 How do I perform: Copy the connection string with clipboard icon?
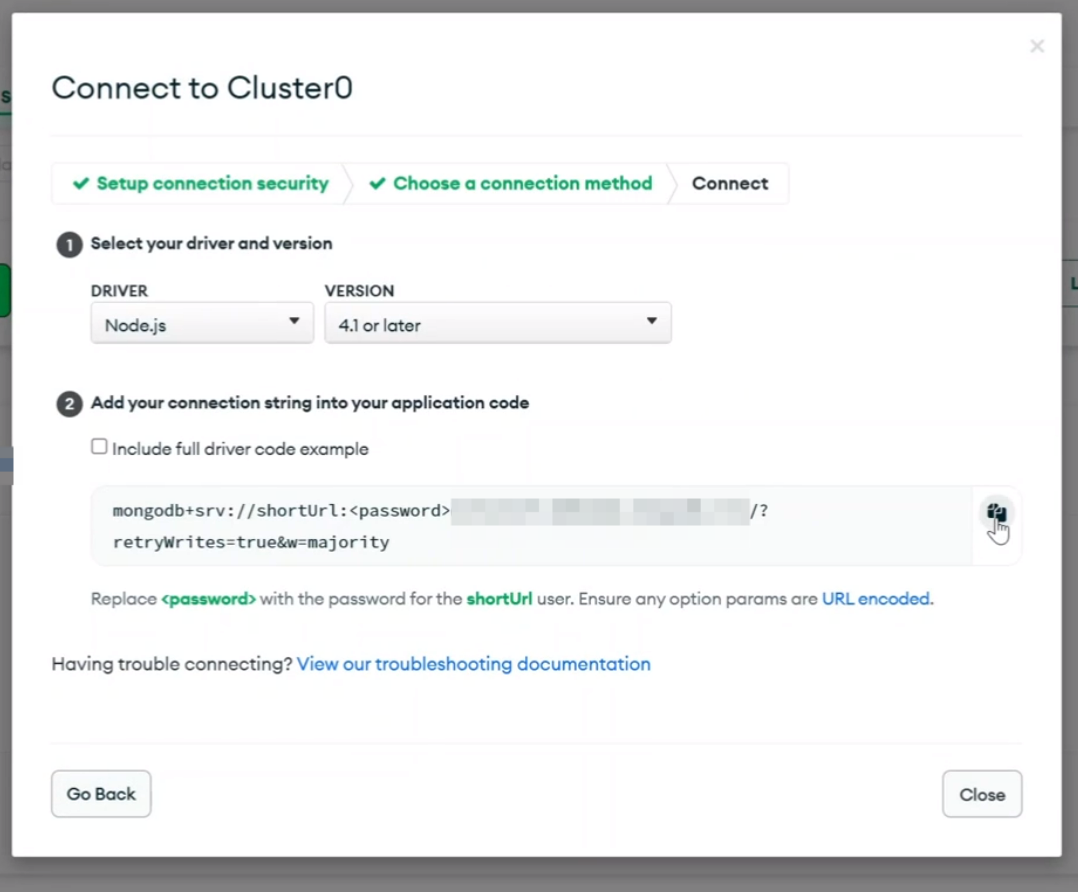[996, 513]
